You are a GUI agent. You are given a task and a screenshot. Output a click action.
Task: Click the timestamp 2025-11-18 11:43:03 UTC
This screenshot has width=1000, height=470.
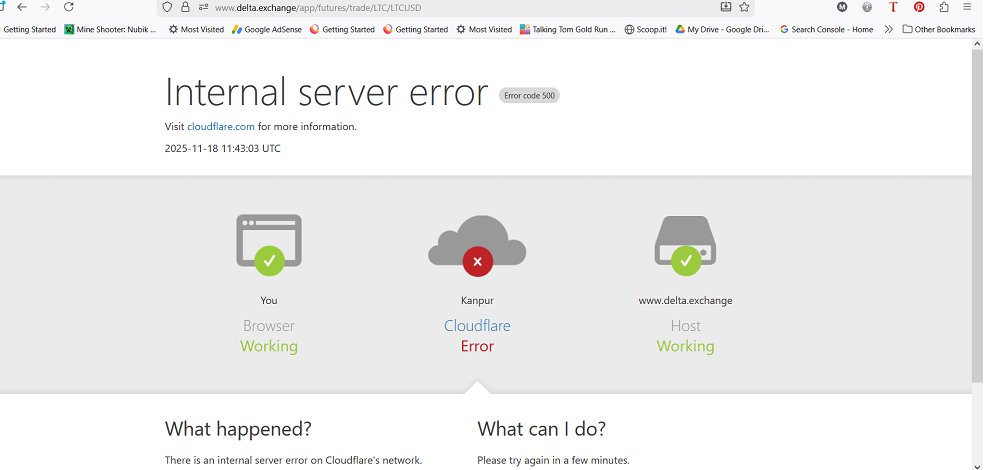[223, 149]
